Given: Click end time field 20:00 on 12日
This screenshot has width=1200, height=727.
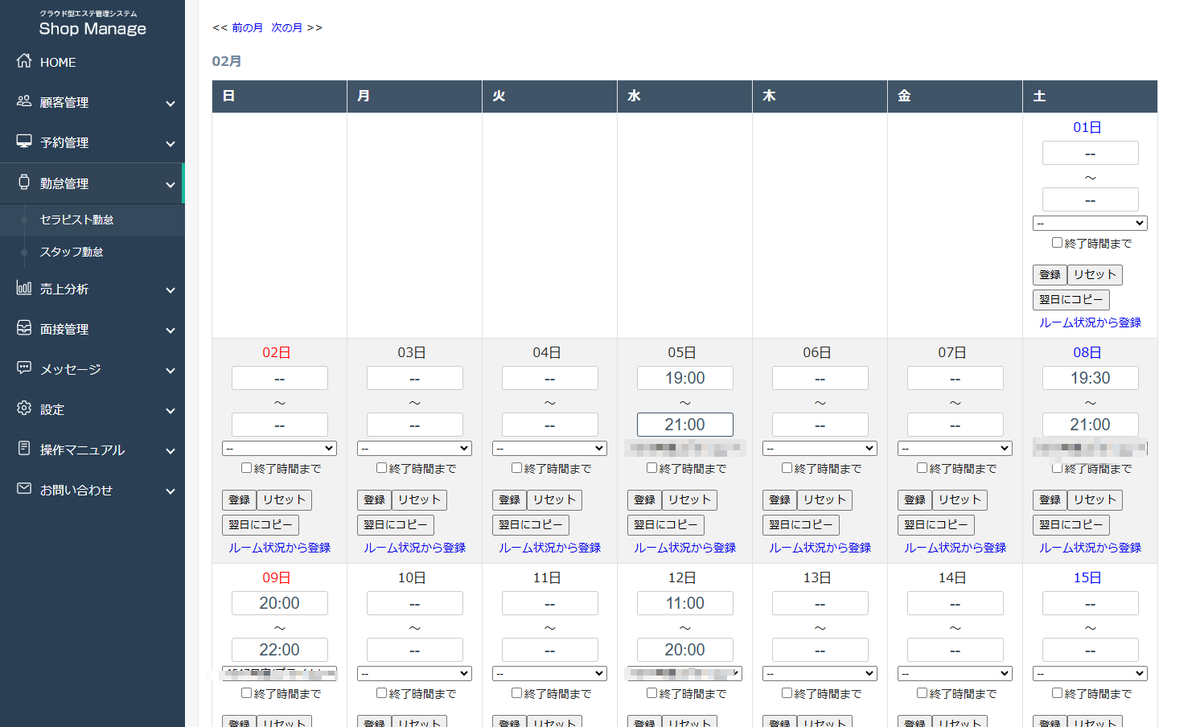Looking at the screenshot, I should click(685, 650).
